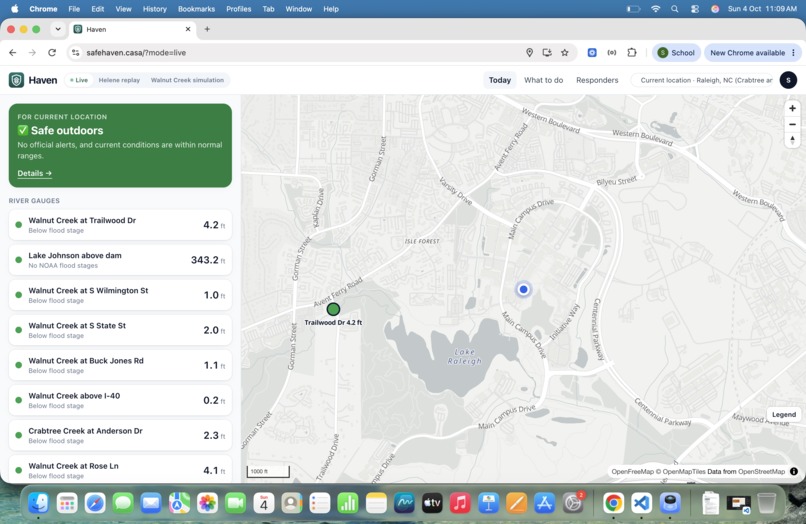
Task: Open the Wi-Fi status menu
Action: point(655,9)
